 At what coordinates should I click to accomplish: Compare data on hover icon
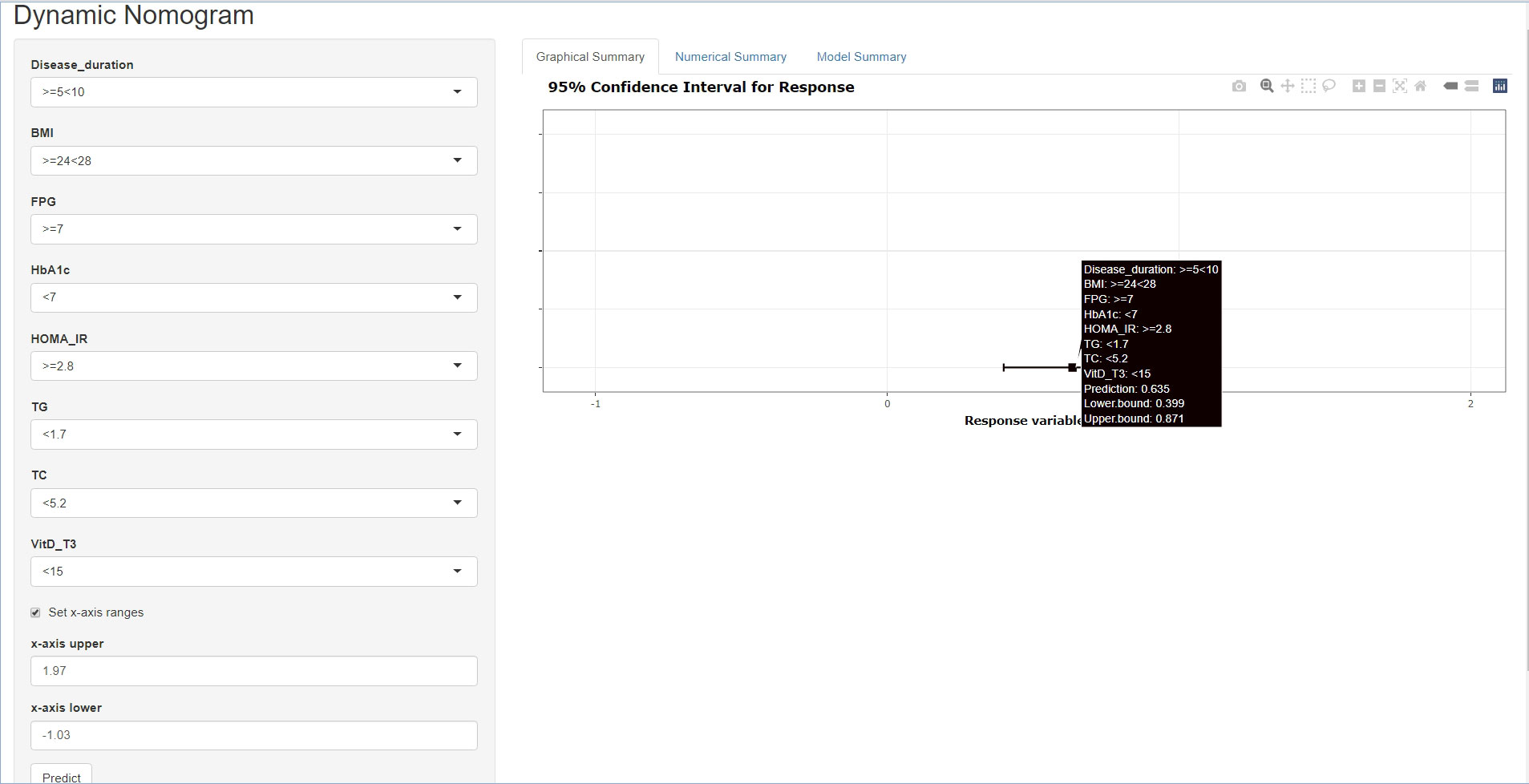(x=1471, y=86)
